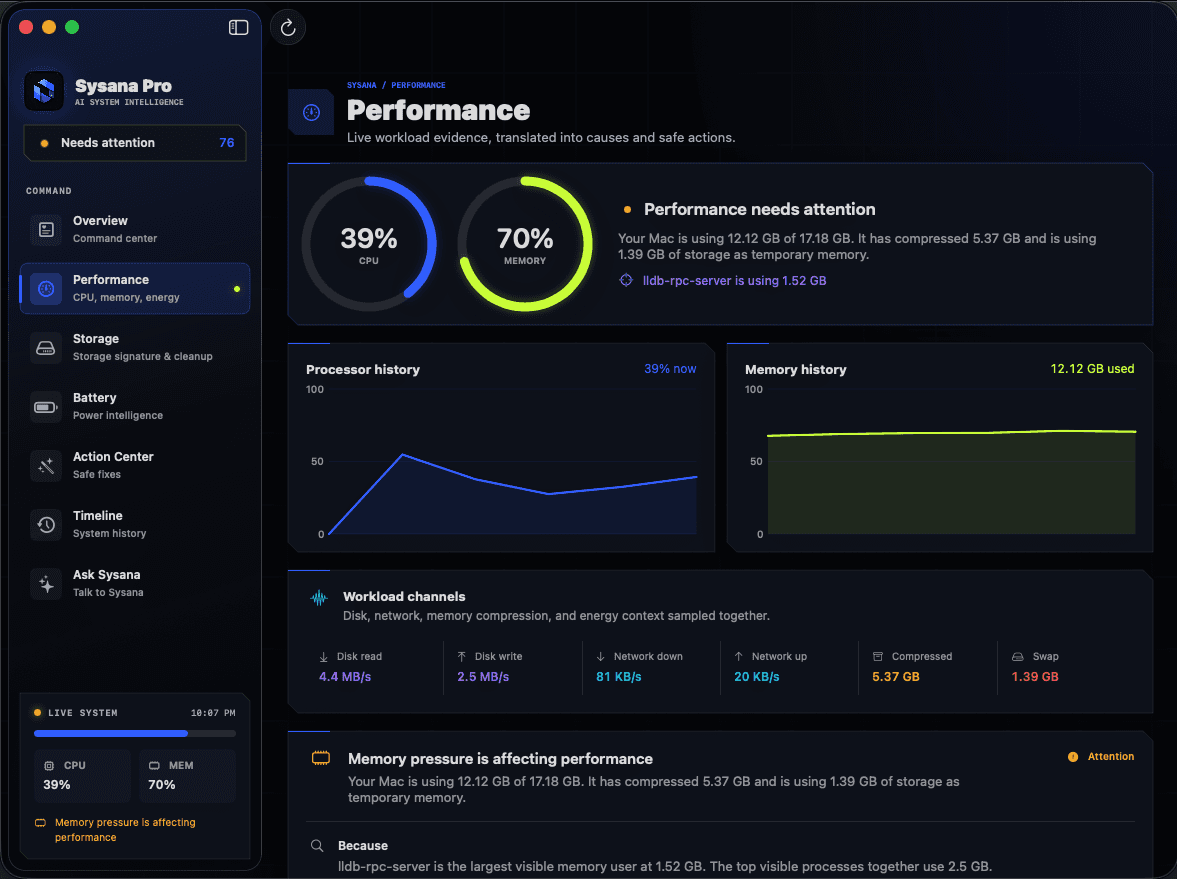Viewport: 1177px width, 879px height.
Task: Open Action Center Safe fixes
Action: click(x=135, y=465)
